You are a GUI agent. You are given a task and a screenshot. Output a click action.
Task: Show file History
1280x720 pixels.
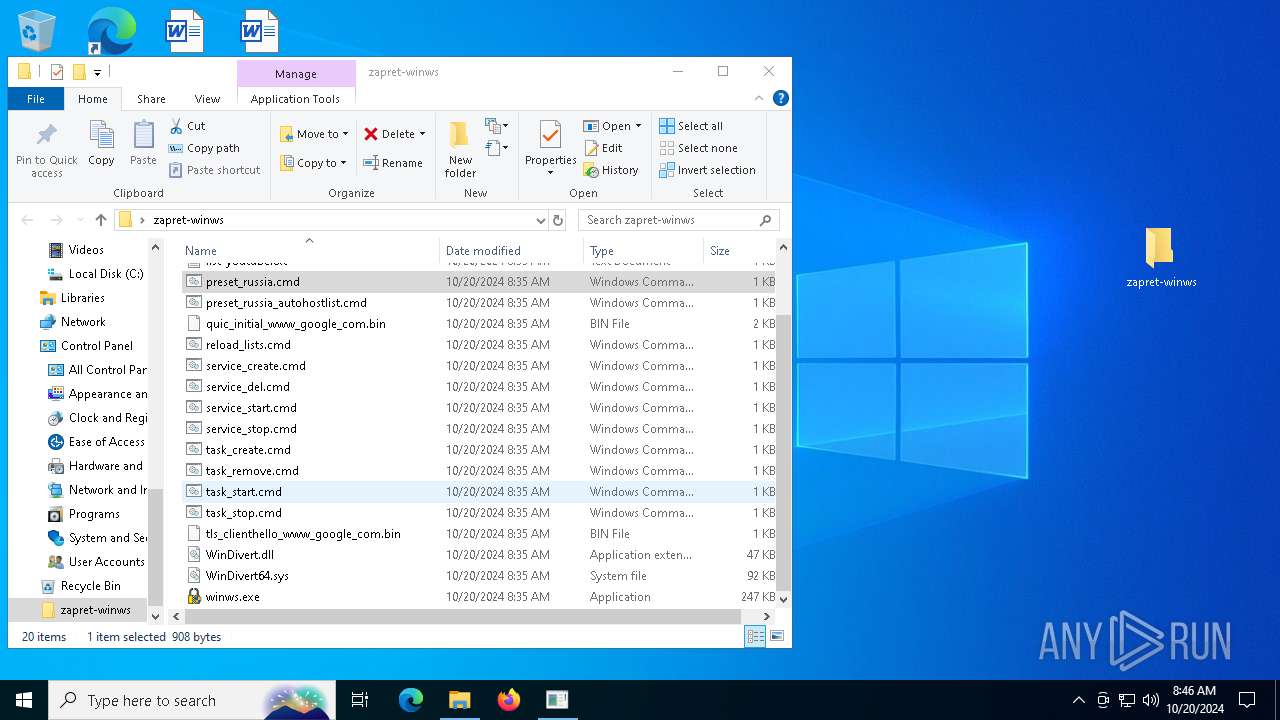click(611, 170)
